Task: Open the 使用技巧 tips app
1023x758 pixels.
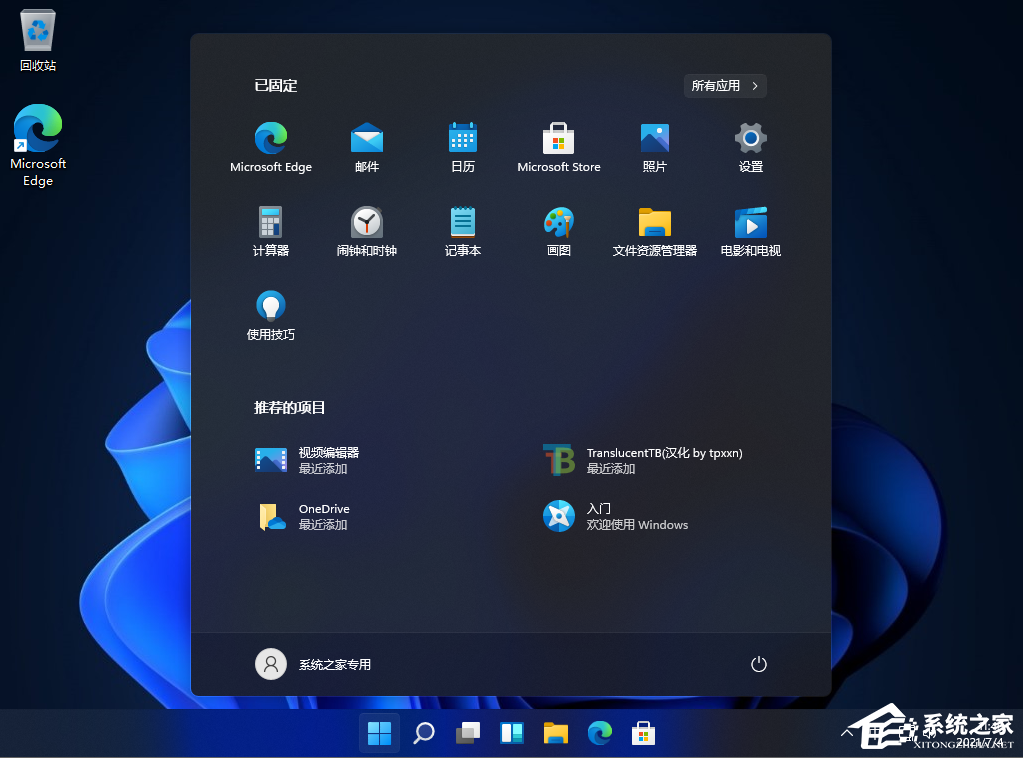Action: [270, 314]
